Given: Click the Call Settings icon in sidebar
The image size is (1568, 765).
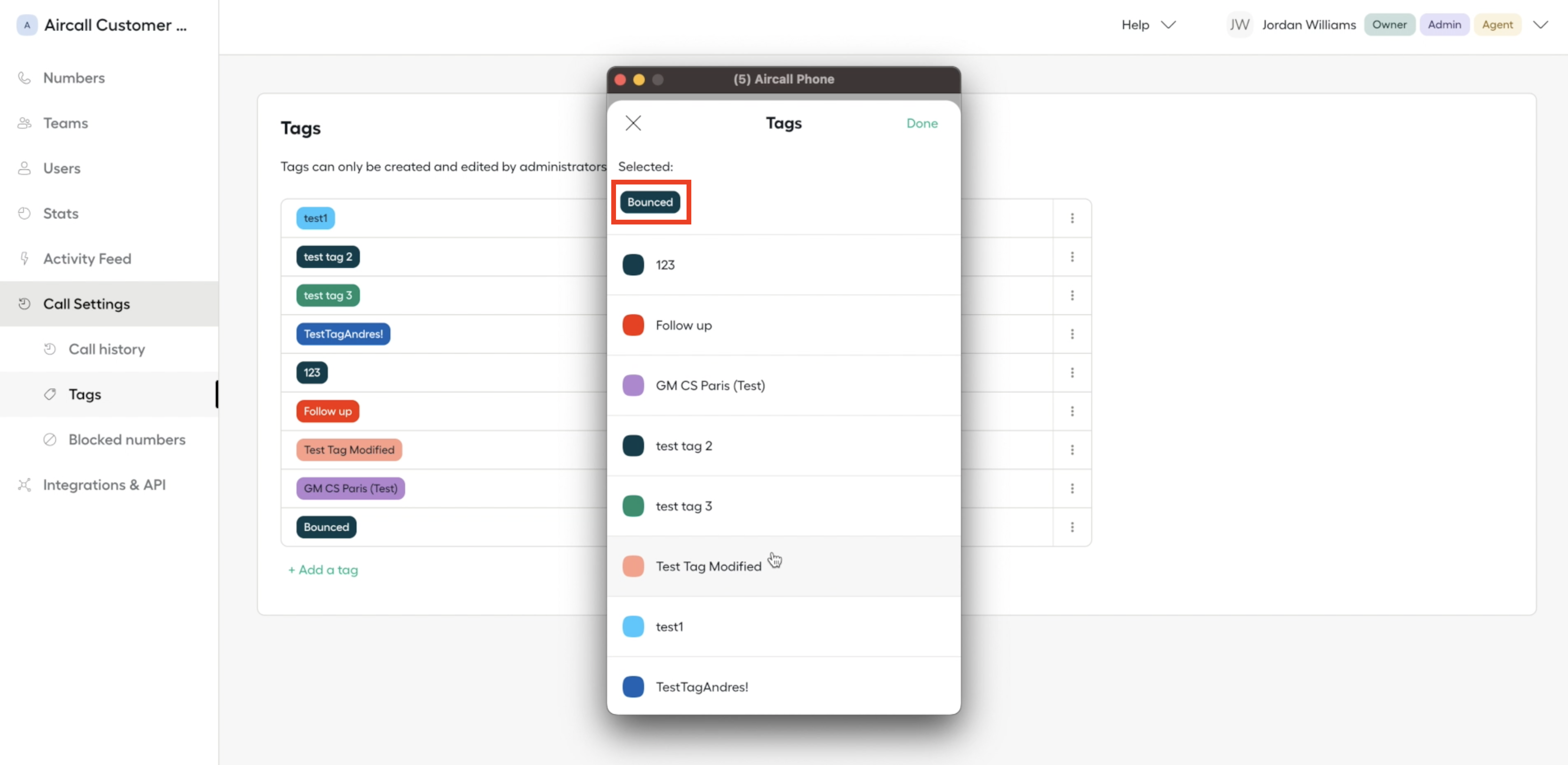Looking at the screenshot, I should pos(24,303).
